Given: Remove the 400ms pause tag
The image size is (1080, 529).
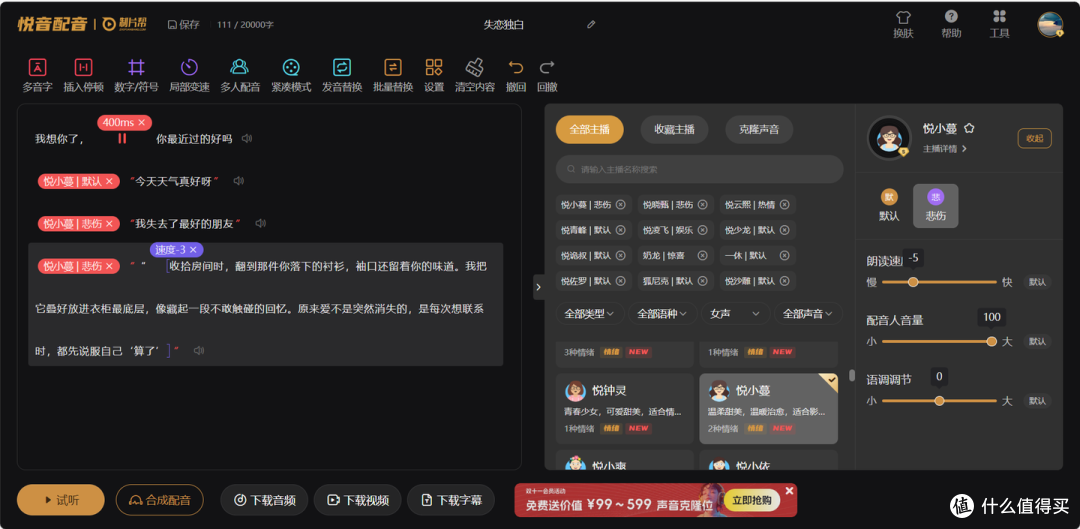Looking at the screenshot, I should (x=141, y=123).
